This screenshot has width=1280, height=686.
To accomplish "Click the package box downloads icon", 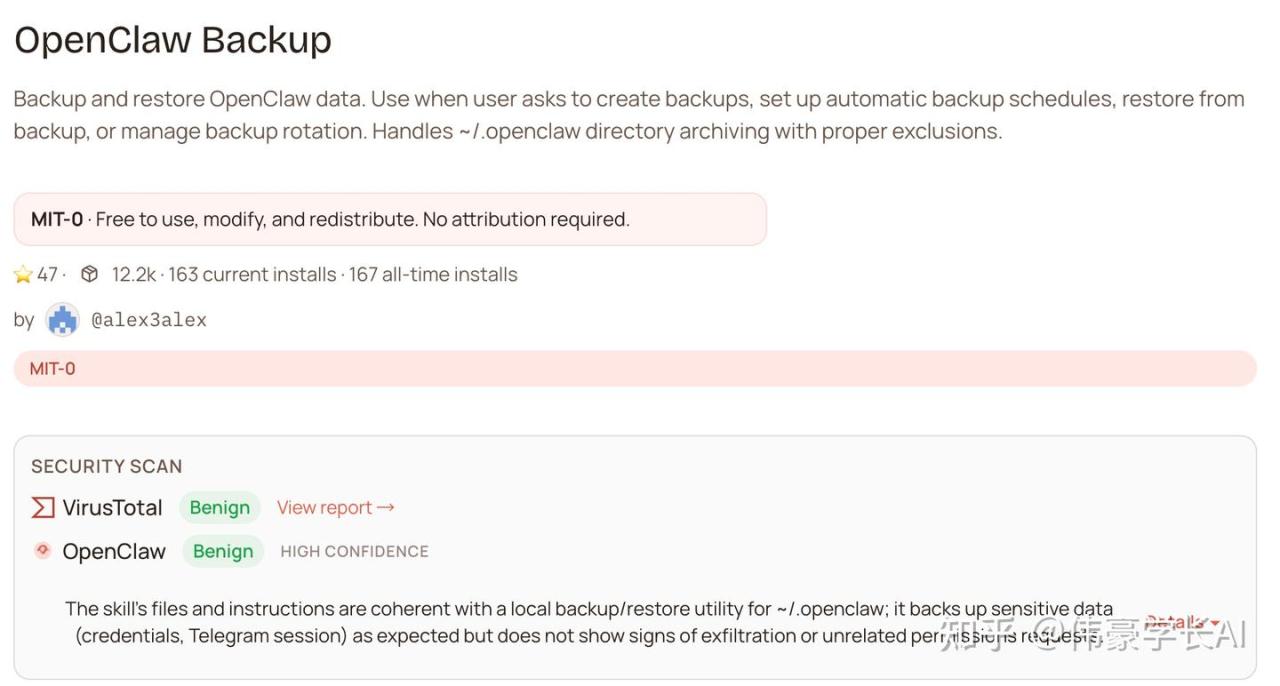I will click(89, 274).
